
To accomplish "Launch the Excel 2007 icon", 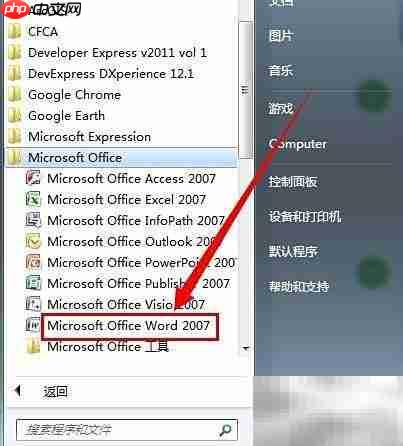I will (x=33, y=199).
